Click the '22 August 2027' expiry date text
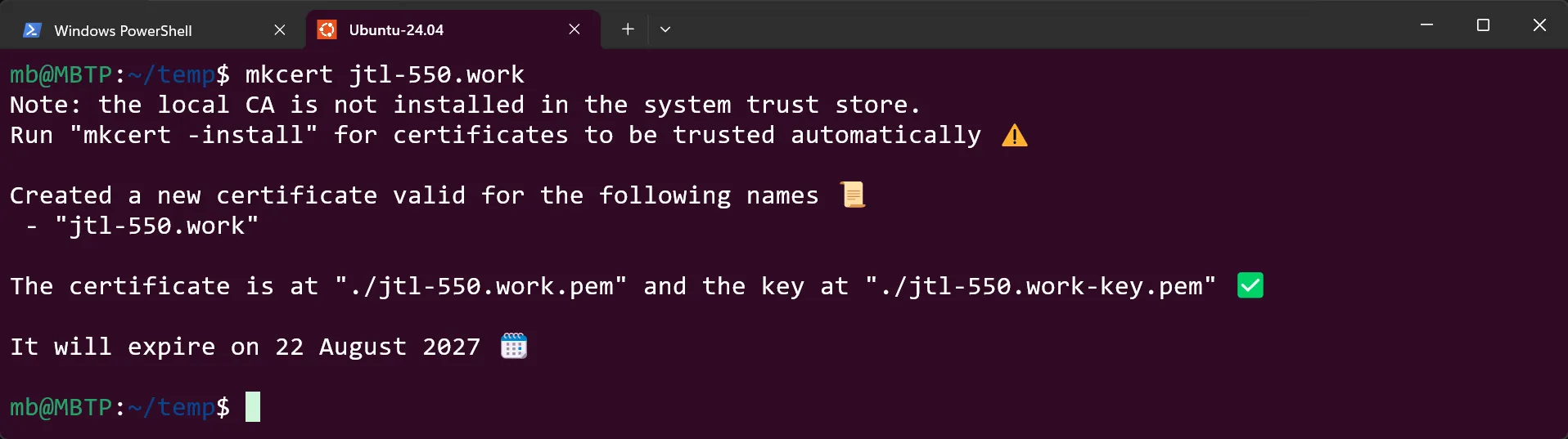 coord(377,347)
